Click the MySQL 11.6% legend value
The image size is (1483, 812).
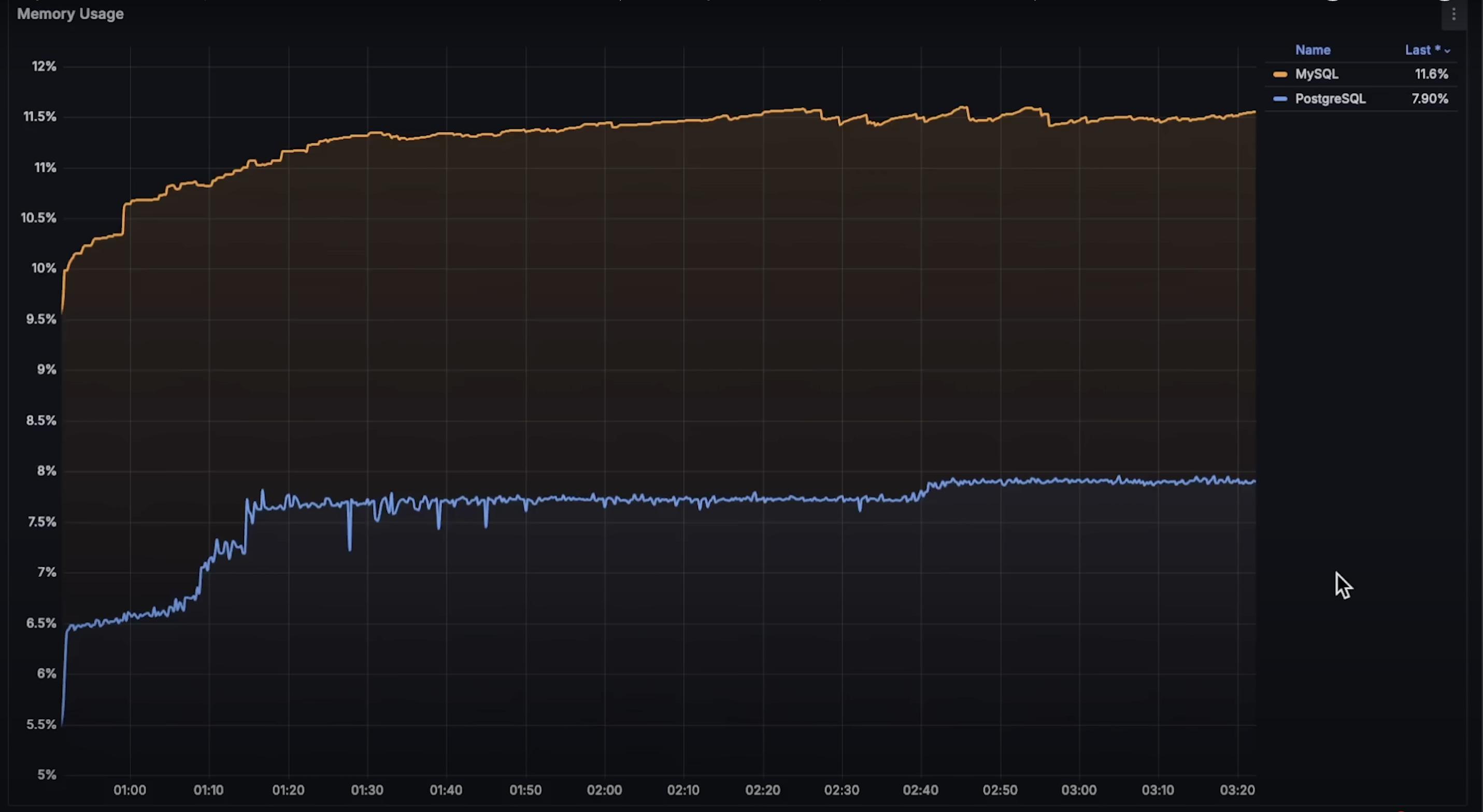tap(1431, 74)
